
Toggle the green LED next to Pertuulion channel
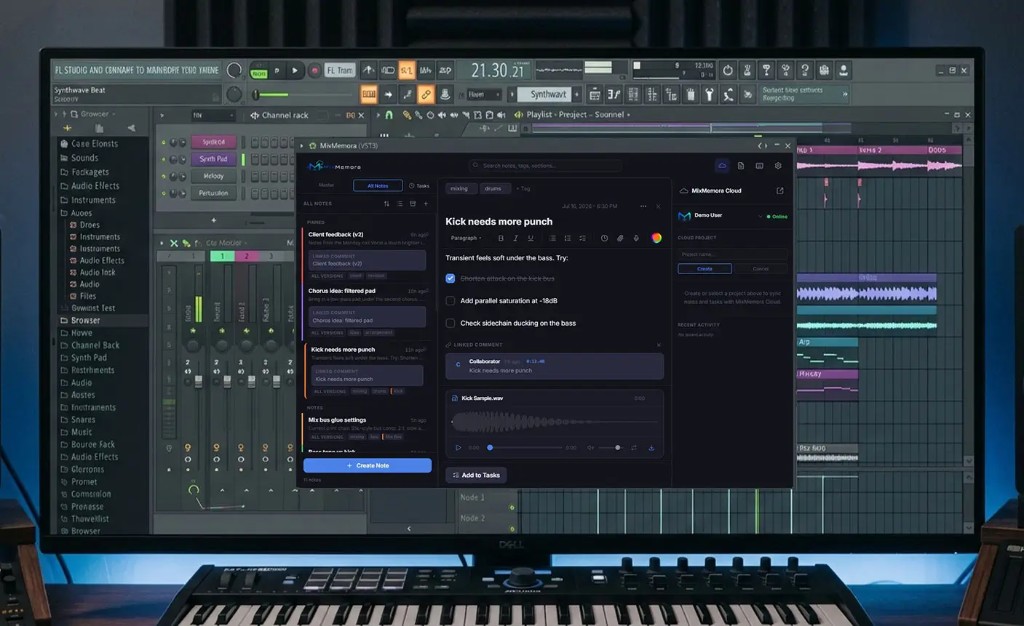164,193
